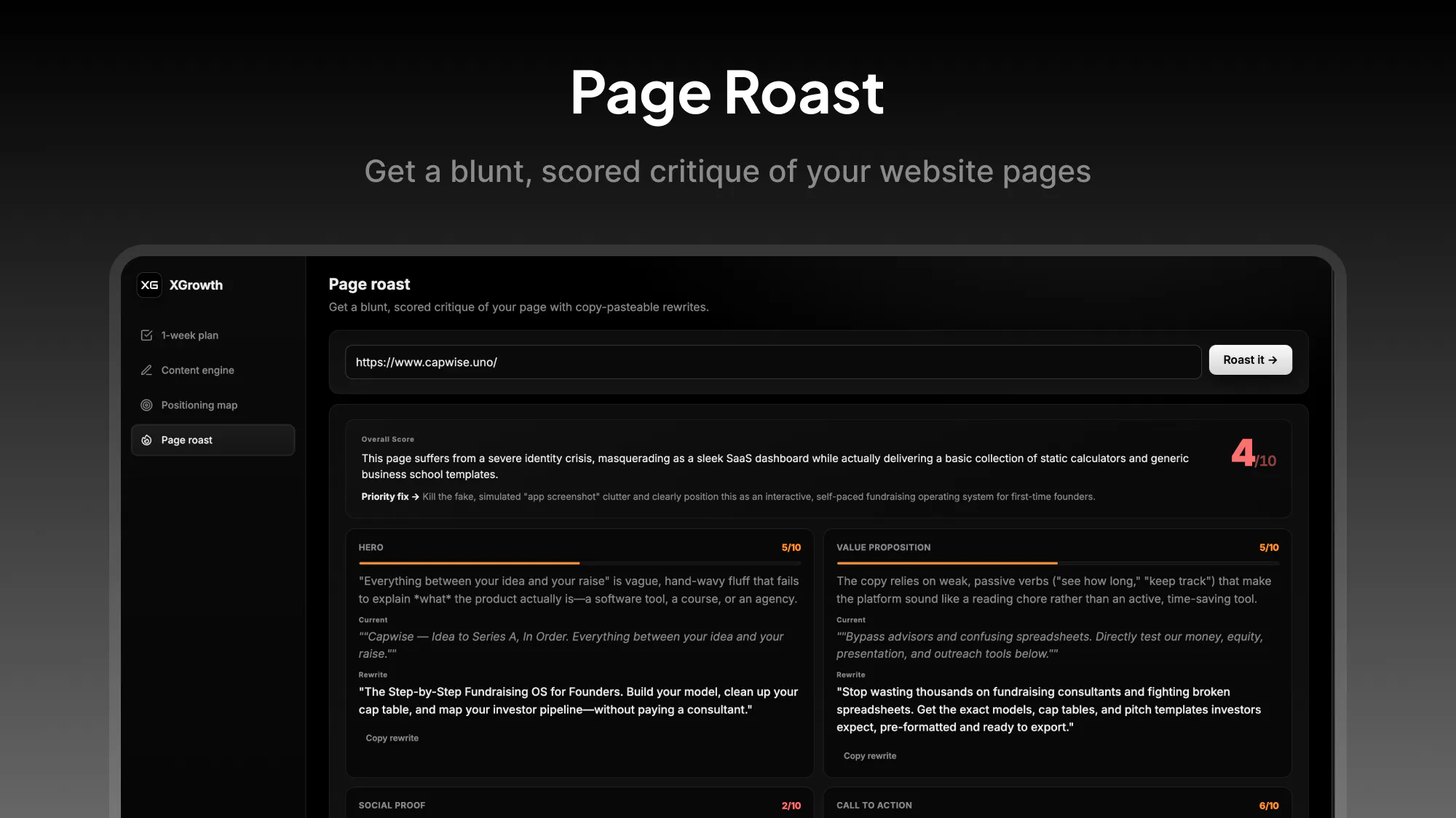The image size is (1456, 818).
Task: Click the large Page Roast banner title
Action: click(x=727, y=93)
